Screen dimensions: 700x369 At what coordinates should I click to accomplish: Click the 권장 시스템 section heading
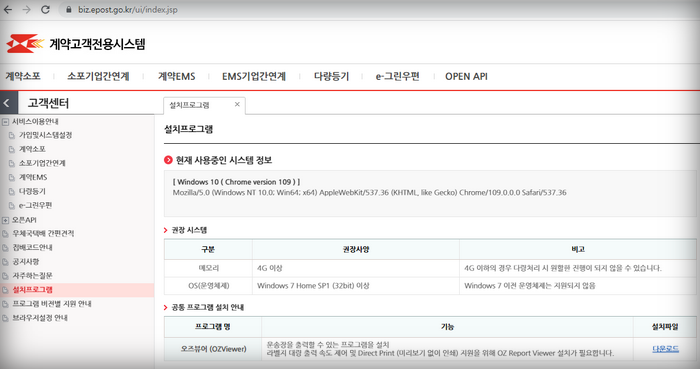(x=189, y=230)
